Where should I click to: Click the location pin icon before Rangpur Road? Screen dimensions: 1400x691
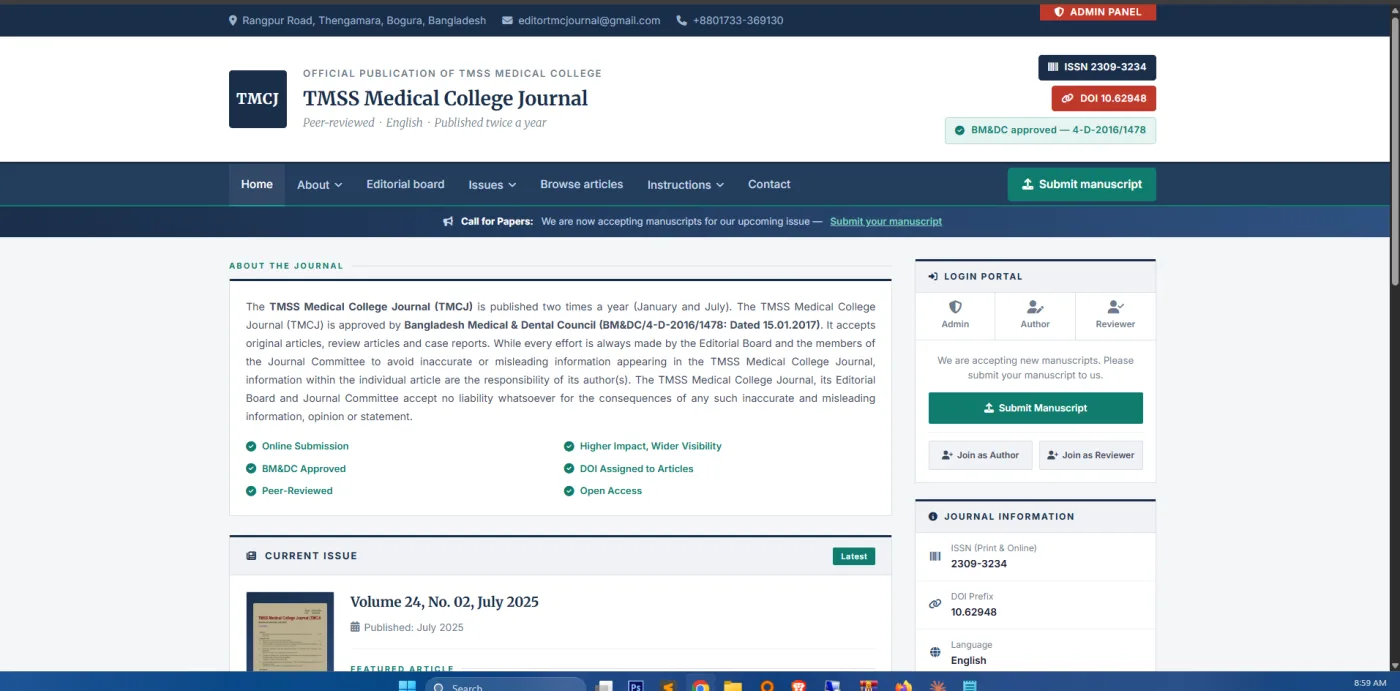[233, 20]
